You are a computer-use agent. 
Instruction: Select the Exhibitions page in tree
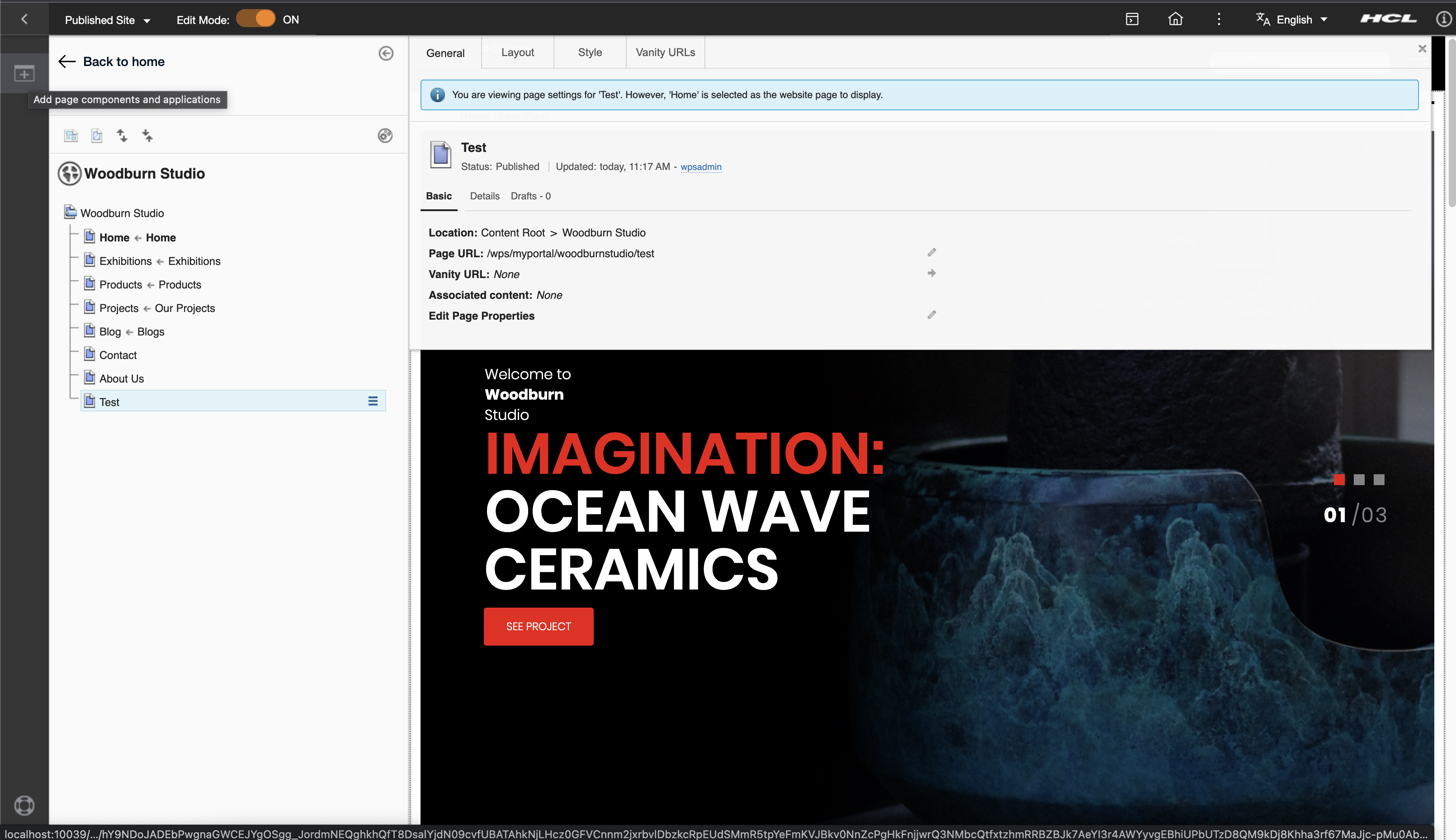click(x=125, y=261)
